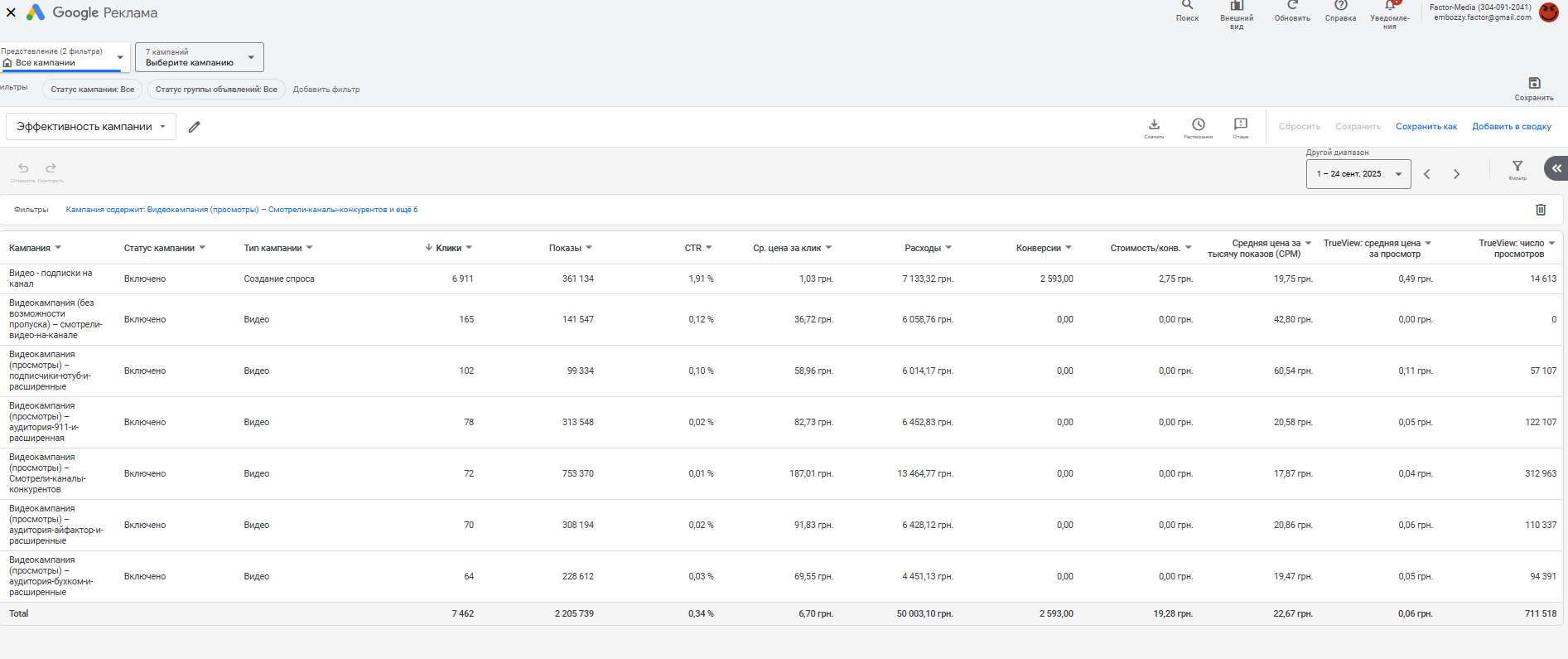This screenshot has width=1568, height=659.
Task: Click the Добавить фильтр field
Action: coord(326,90)
